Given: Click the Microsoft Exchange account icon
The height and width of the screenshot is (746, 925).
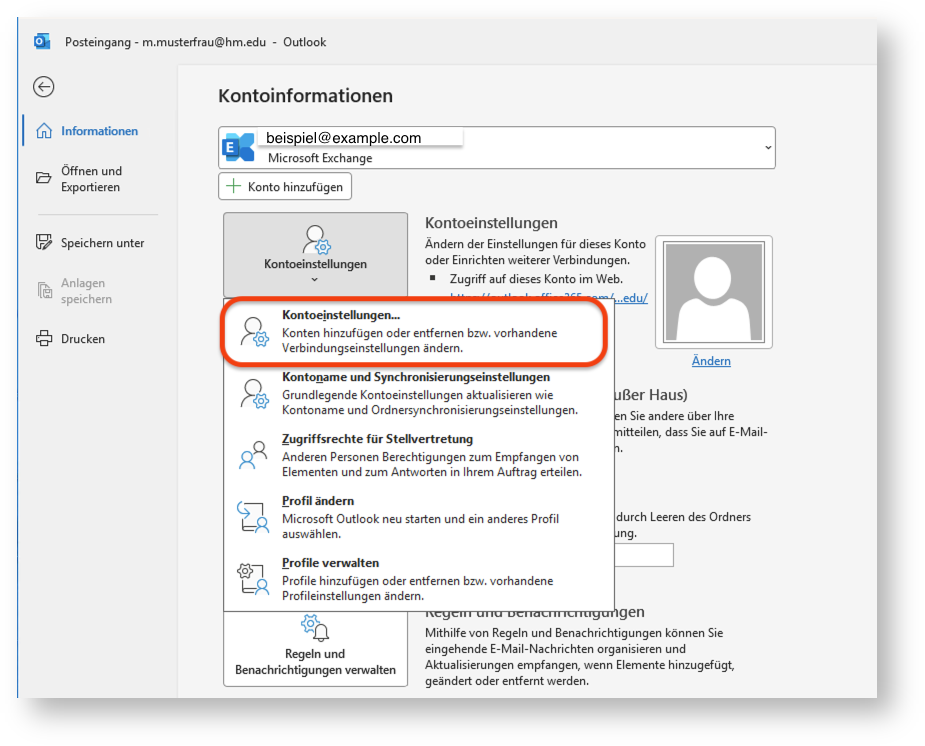Looking at the screenshot, I should click(240, 147).
